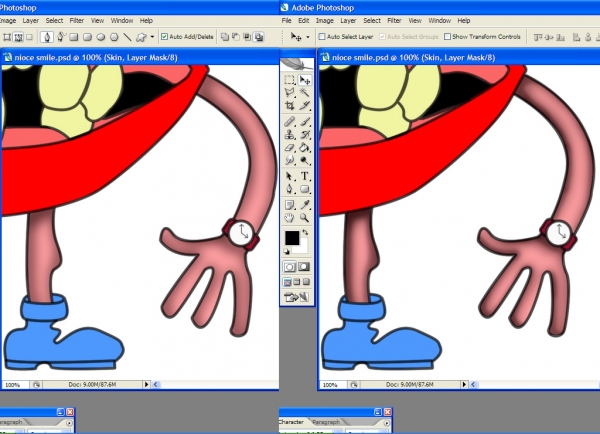The image size is (600, 434).
Task: Open Help menu in right window
Action: point(464,20)
